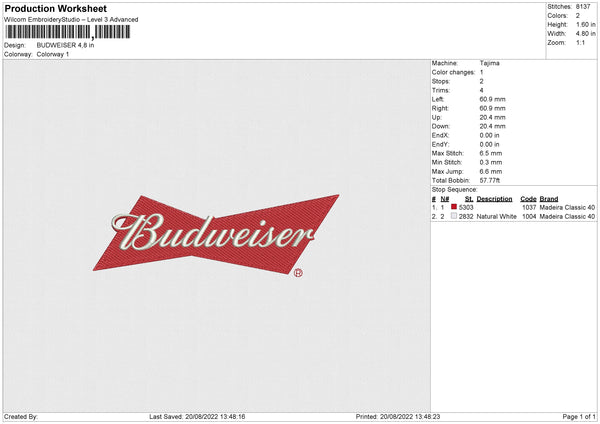Click the Height value 1.60 in
This screenshot has width=600, height=424.
[x=586, y=24]
